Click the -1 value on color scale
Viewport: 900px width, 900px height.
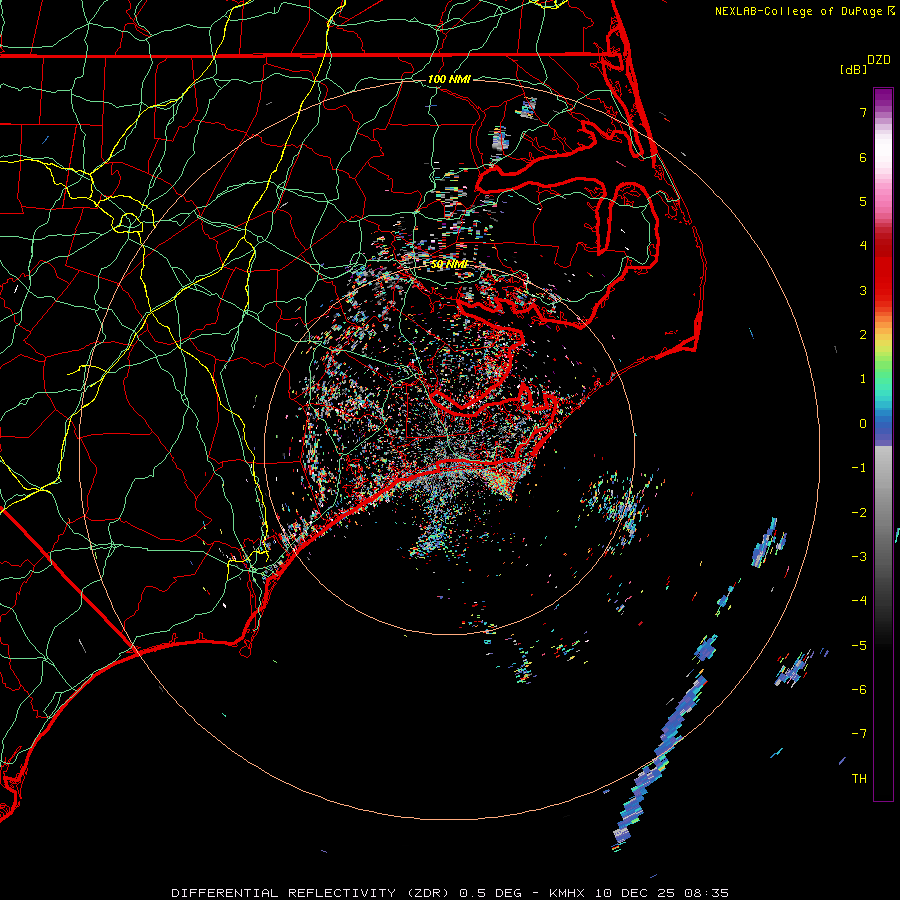pos(859,468)
